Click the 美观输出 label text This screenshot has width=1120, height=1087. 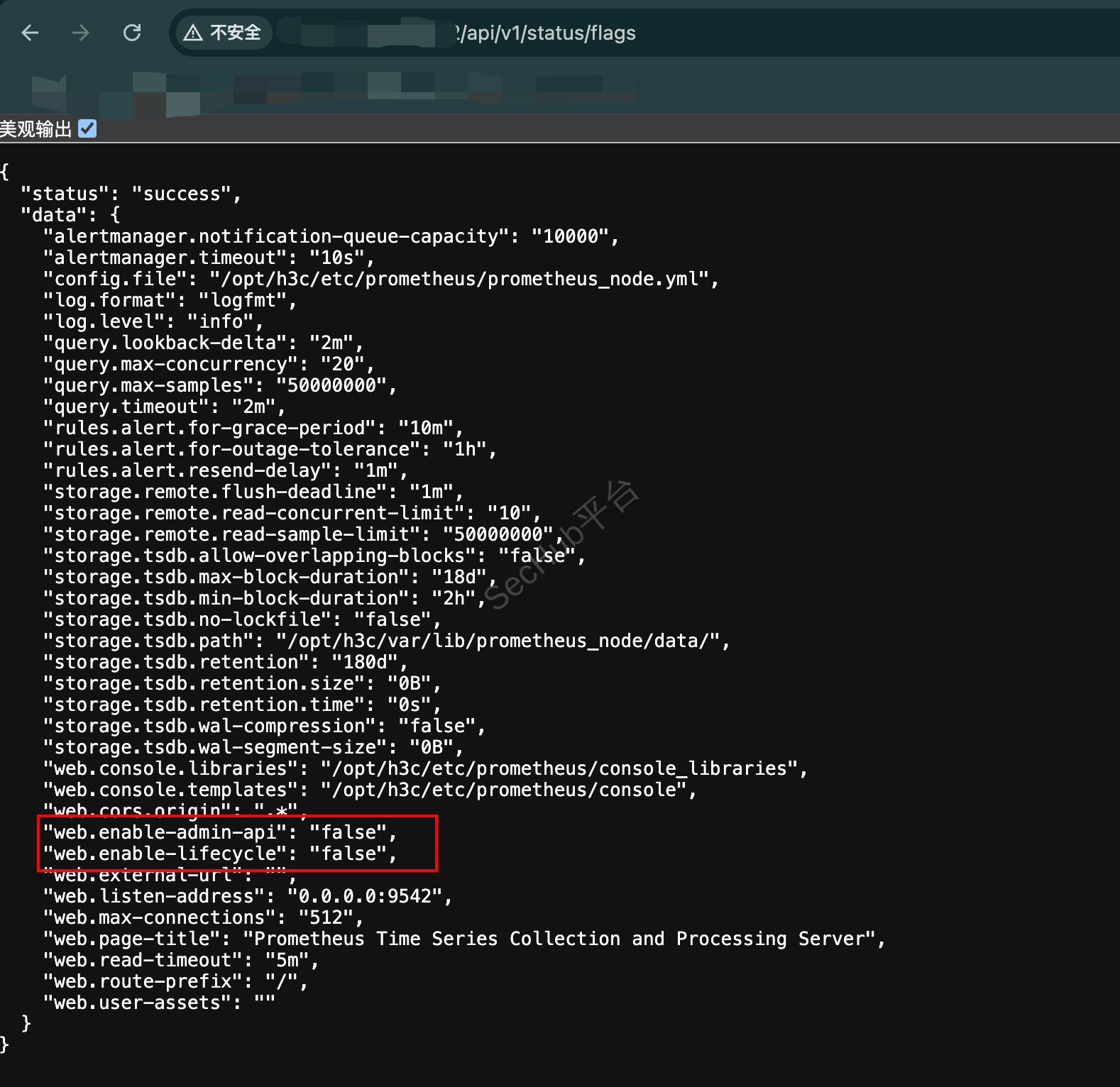point(36,129)
